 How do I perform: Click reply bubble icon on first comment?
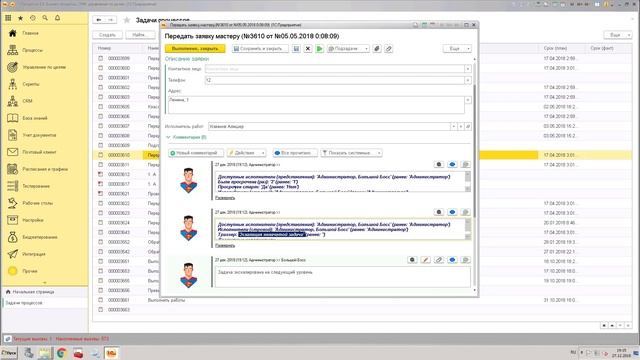[466, 164]
